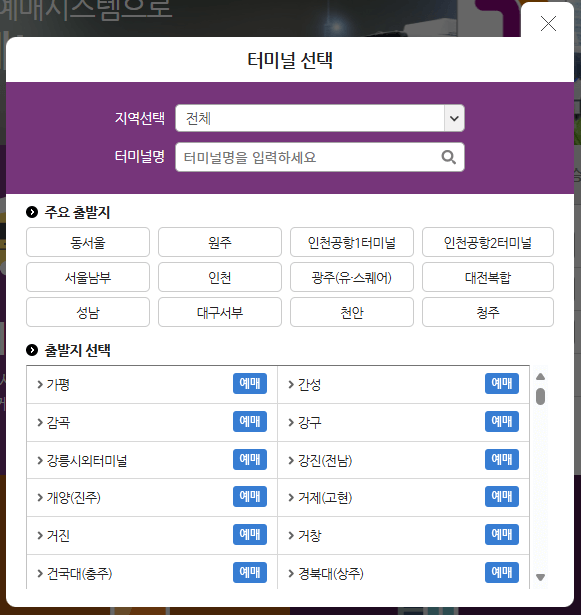Choose 거창 in the departure list
Image resolution: width=581 pixels, height=615 pixels.
(309, 536)
